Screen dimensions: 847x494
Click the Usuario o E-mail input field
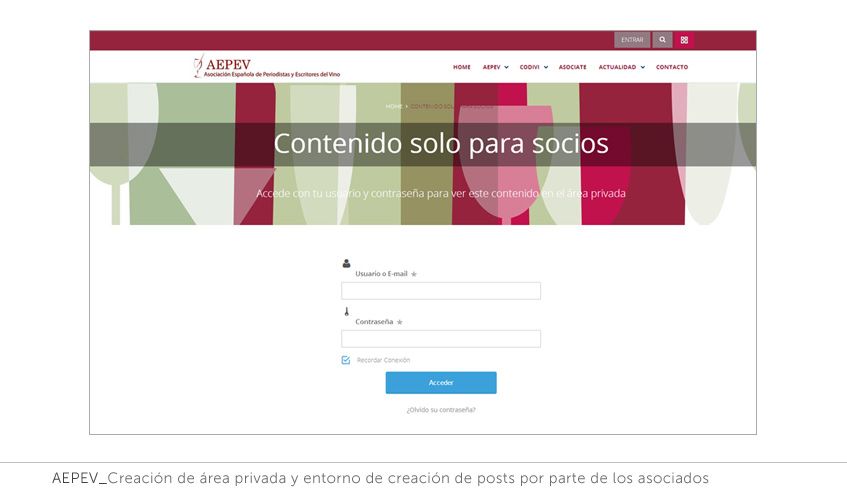click(441, 291)
